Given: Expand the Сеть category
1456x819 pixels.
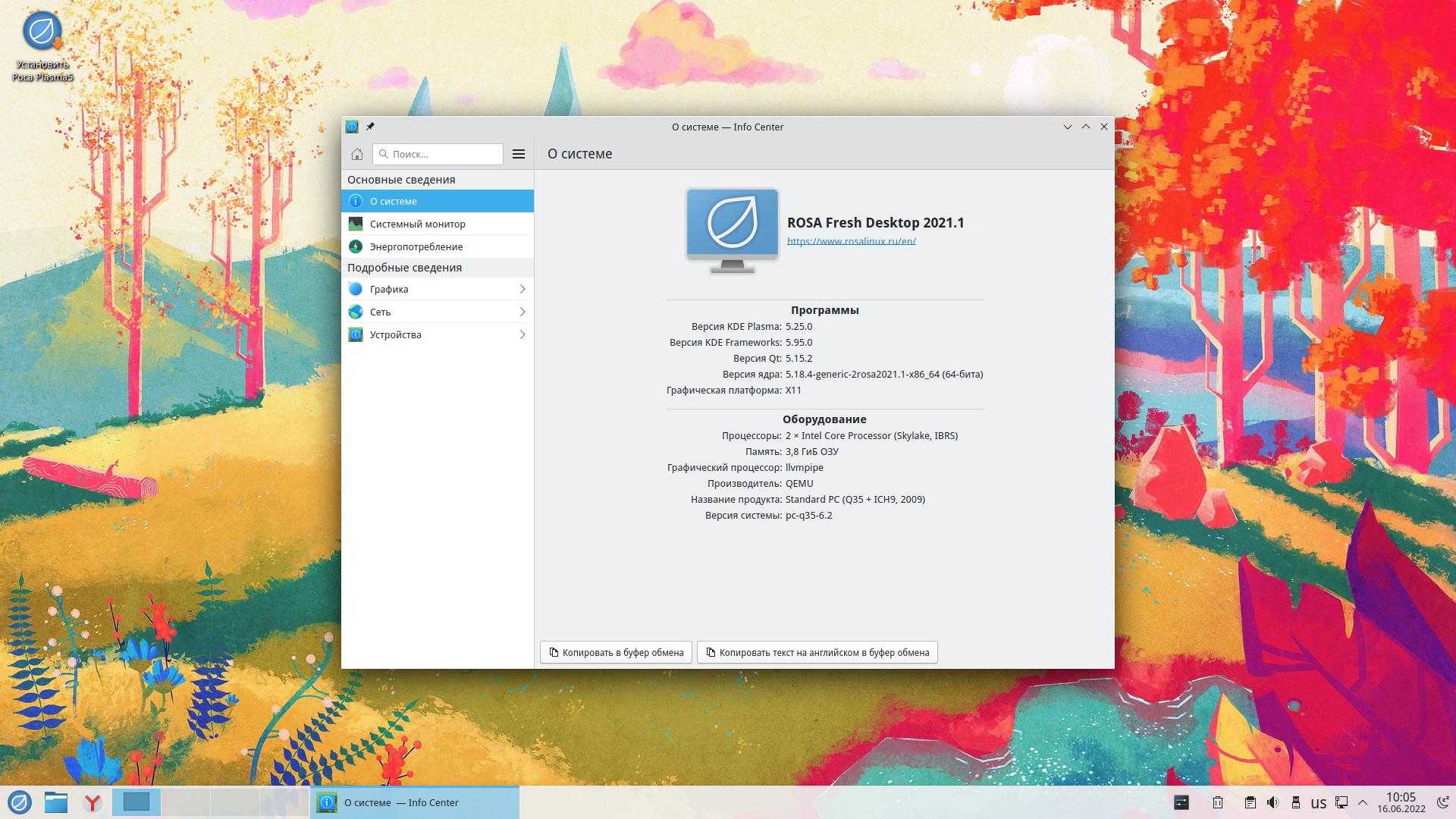Looking at the screenshot, I should (437, 312).
